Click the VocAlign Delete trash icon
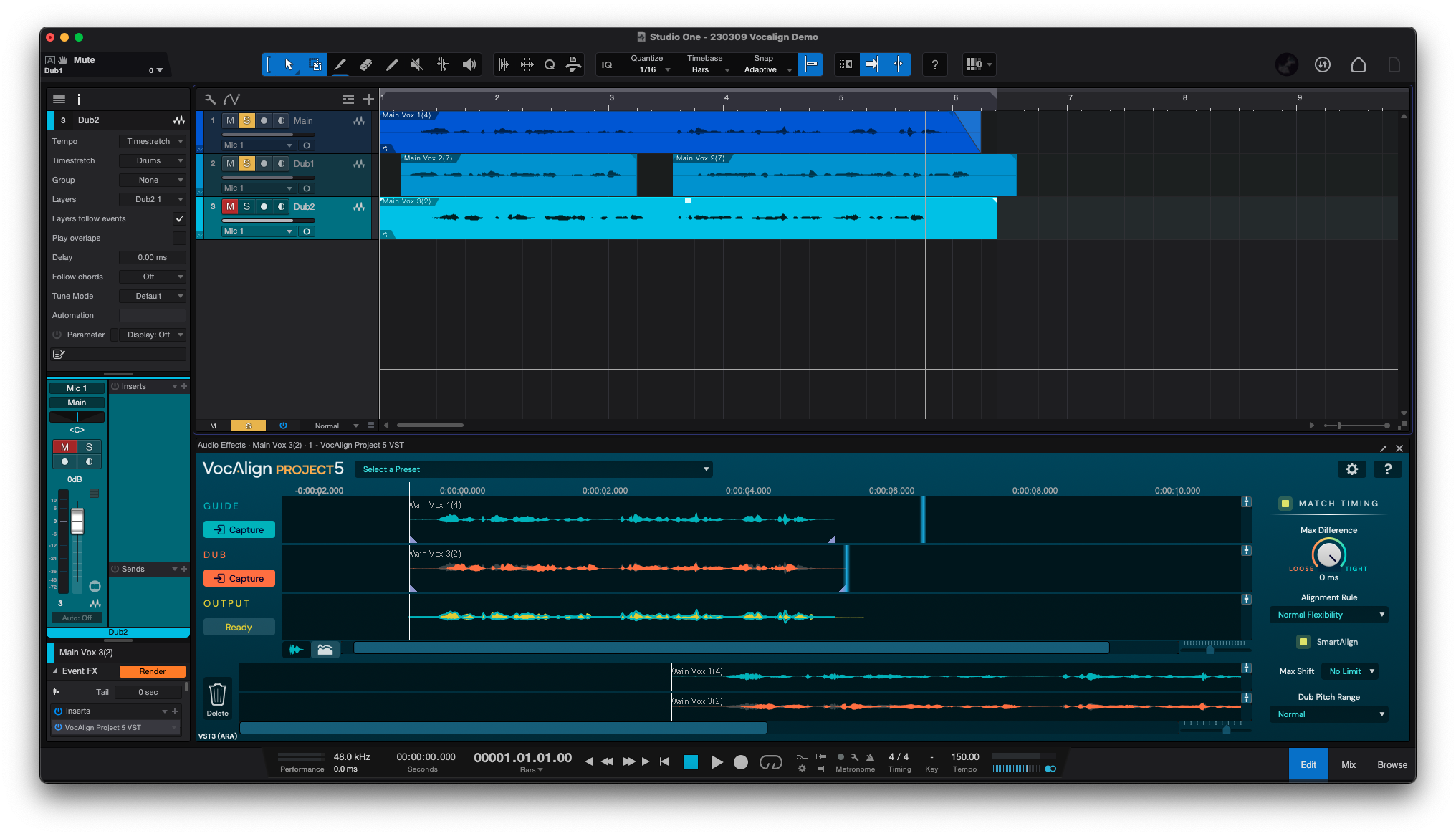 pos(217,695)
